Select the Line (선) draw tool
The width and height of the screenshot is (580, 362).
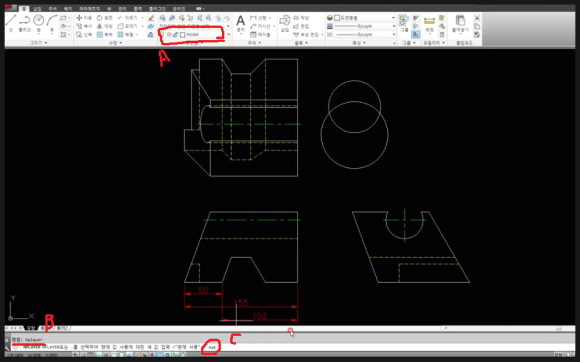[x=11, y=23]
